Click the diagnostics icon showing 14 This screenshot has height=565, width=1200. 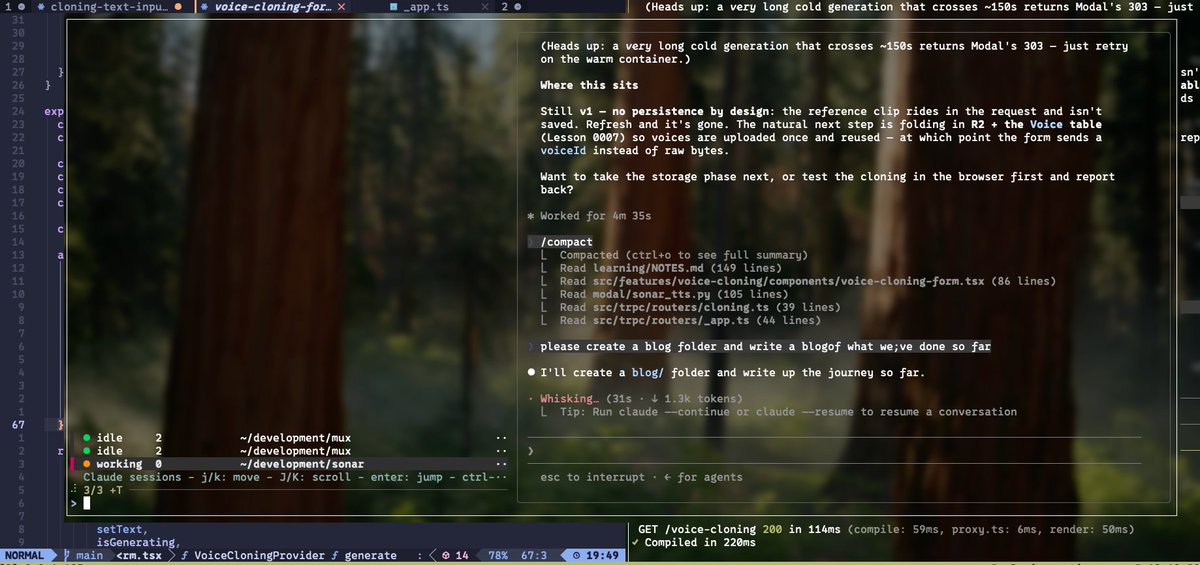[x=447, y=555]
